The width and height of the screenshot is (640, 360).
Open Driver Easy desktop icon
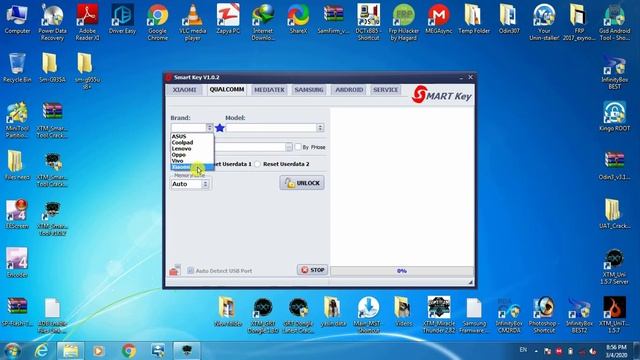click(x=122, y=19)
